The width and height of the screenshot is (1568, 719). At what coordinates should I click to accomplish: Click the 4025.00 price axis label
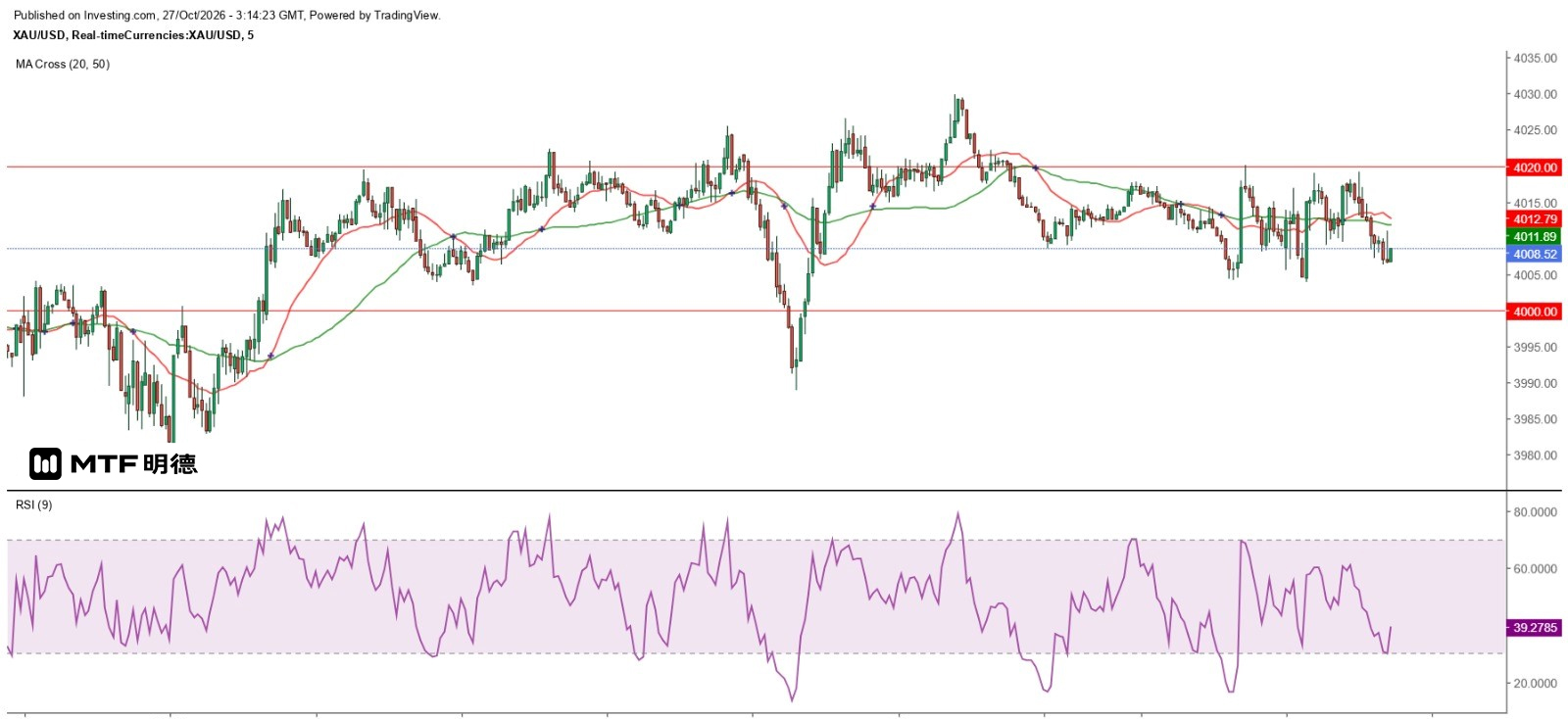click(1535, 130)
